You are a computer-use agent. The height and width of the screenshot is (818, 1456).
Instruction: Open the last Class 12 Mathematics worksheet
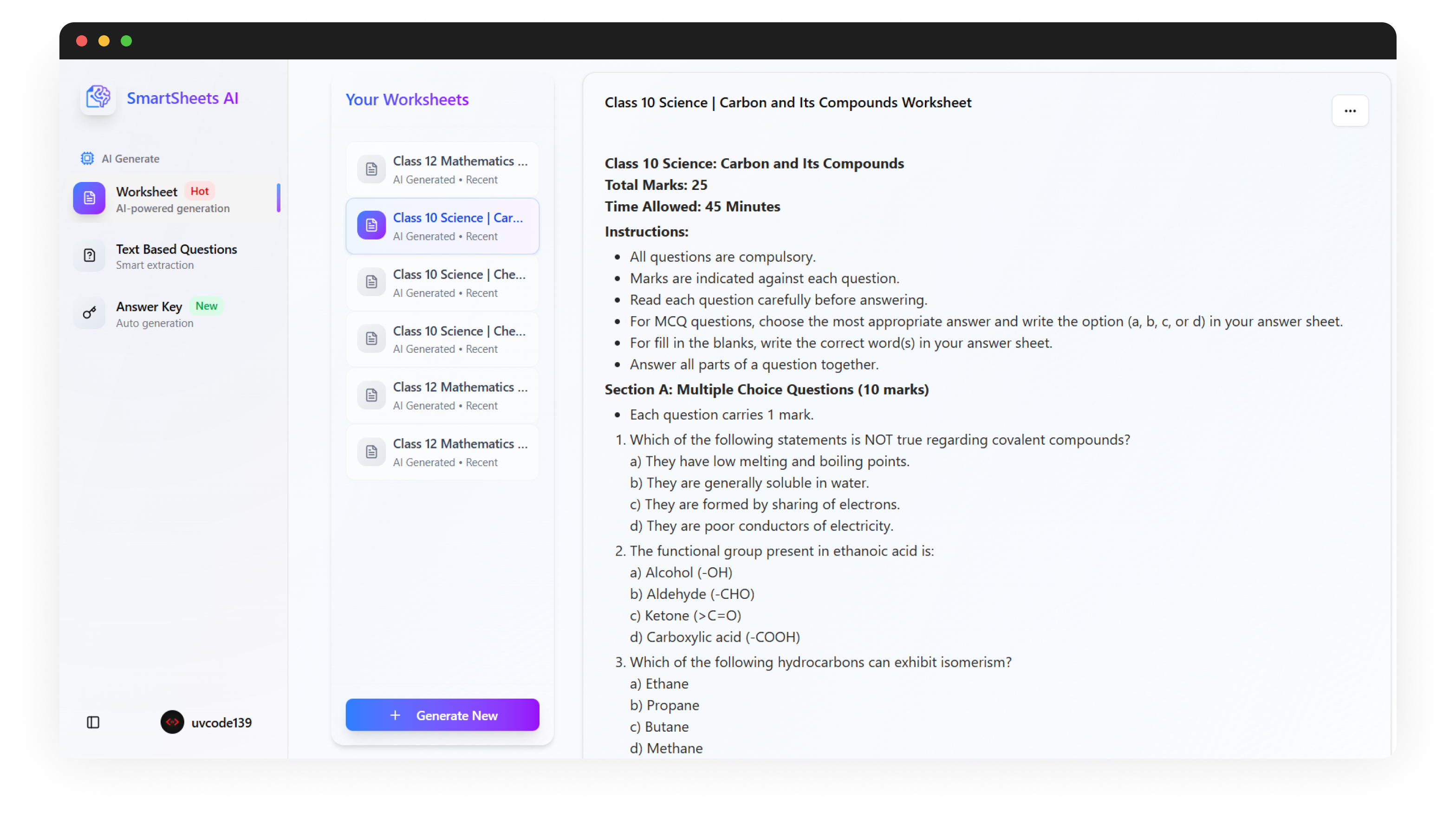(x=460, y=452)
